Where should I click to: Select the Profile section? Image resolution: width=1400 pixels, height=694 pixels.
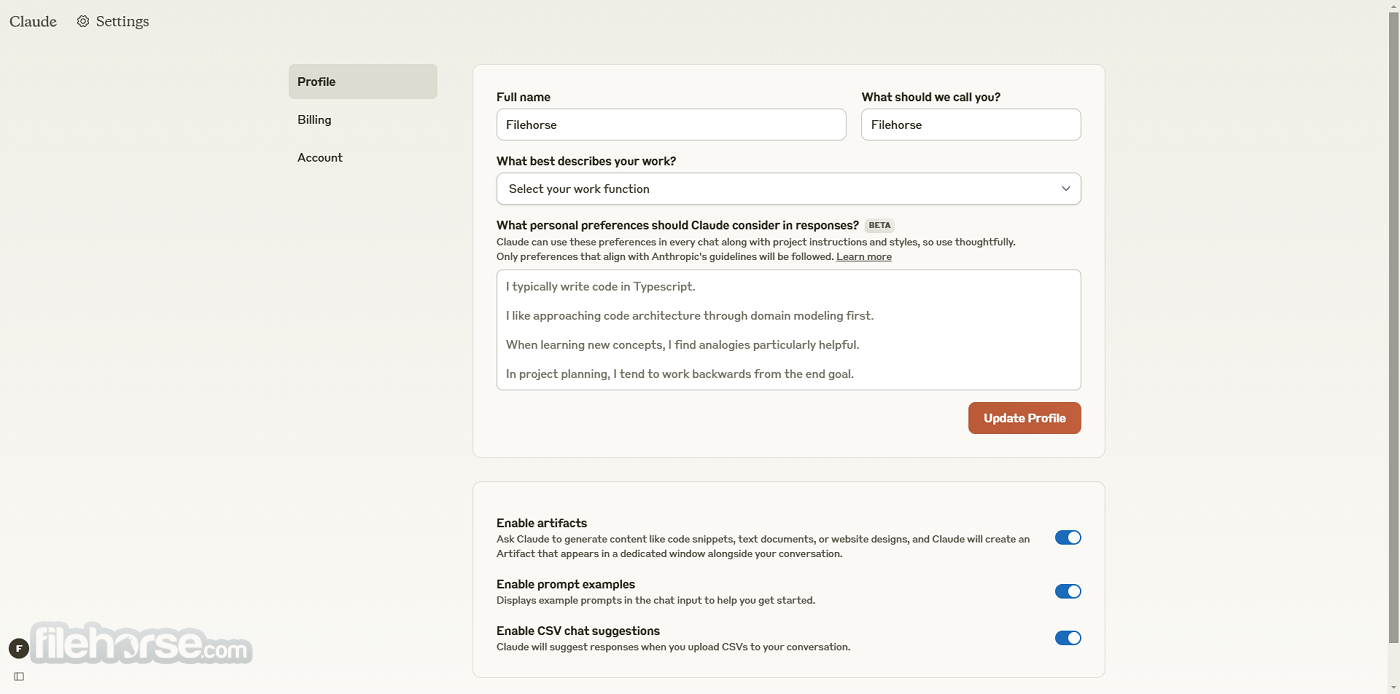pos(363,82)
